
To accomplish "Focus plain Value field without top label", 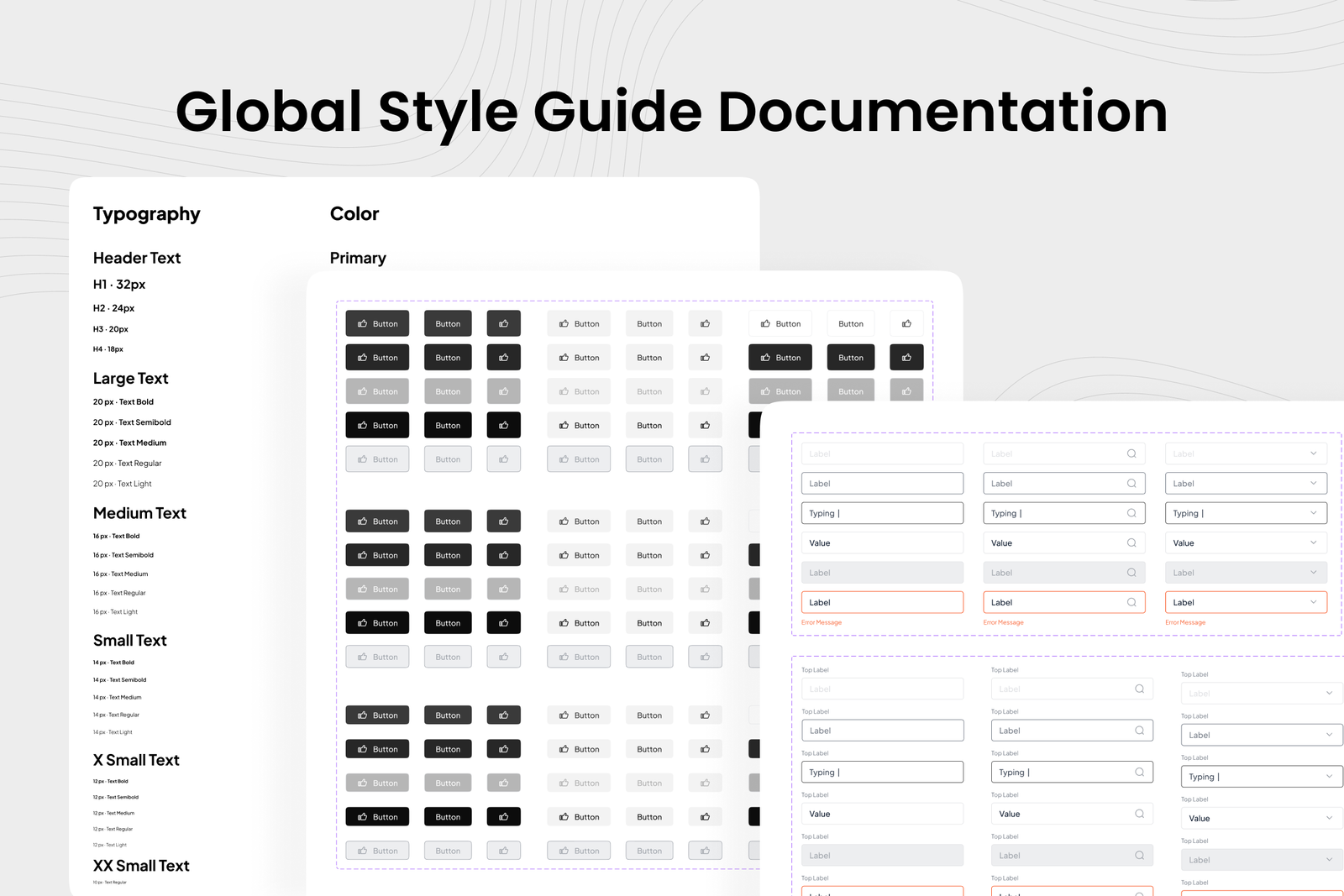I will [882, 543].
